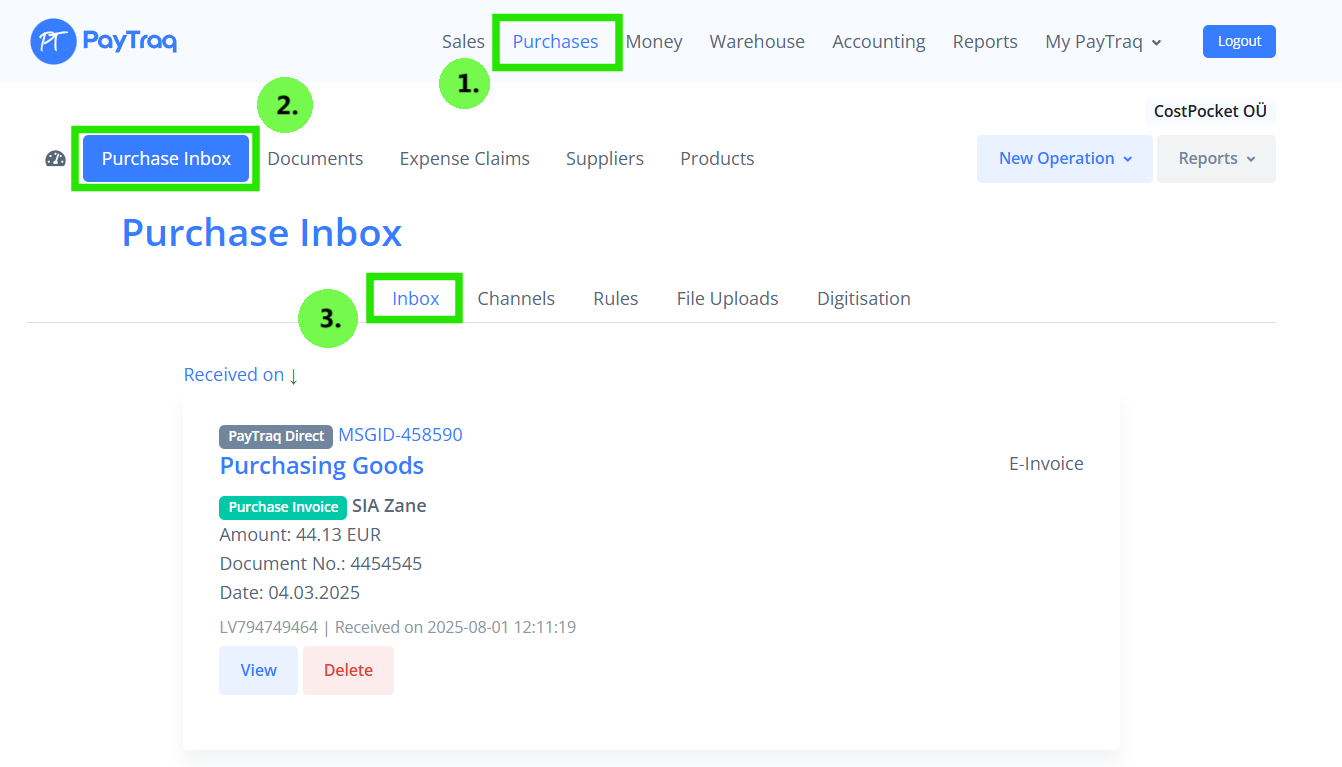The width and height of the screenshot is (1342, 767).
Task: Click the Received on sort link
Action: point(234,375)
